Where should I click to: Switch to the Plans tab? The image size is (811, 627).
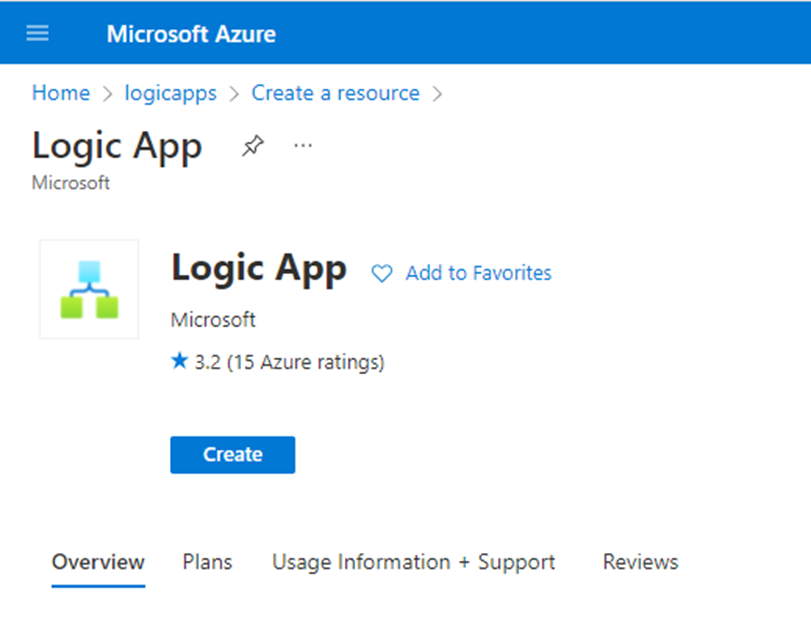coord(207,562)
